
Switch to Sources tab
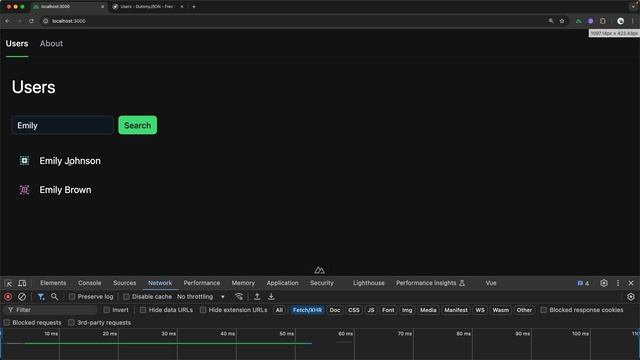[124, 283]
